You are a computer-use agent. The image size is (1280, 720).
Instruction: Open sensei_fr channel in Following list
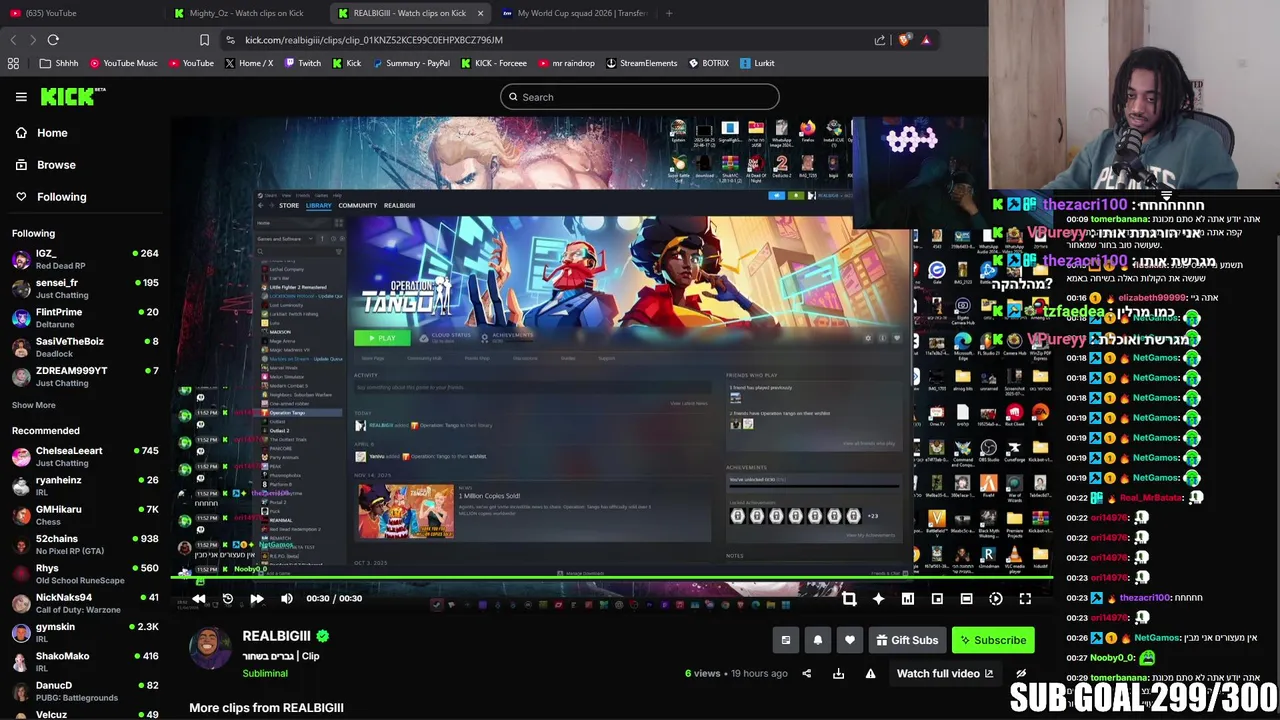click(85, 288)
